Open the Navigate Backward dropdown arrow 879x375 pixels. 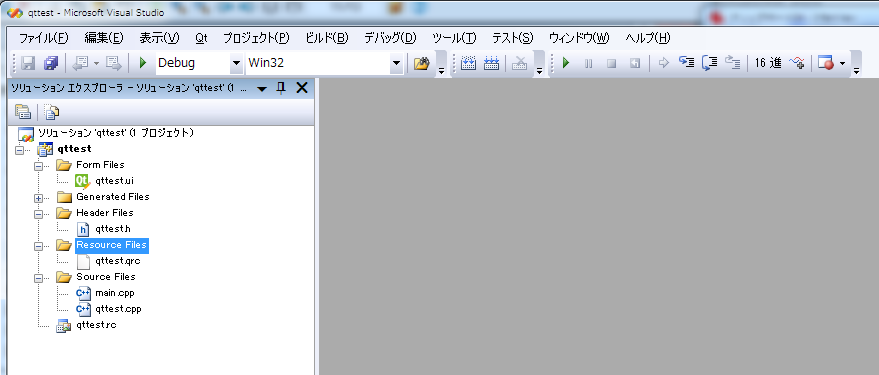(x=96, y=63)
